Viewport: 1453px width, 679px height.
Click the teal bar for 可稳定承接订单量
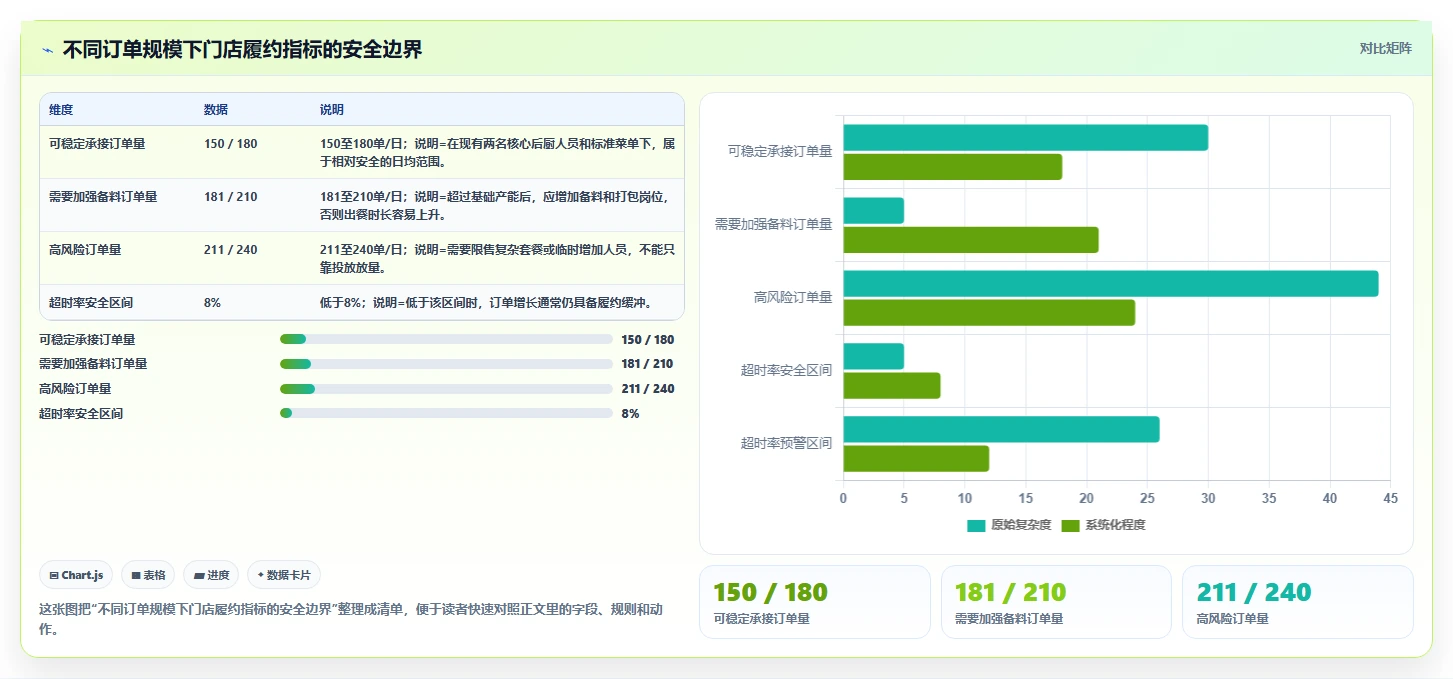(x=1026, y=138)
